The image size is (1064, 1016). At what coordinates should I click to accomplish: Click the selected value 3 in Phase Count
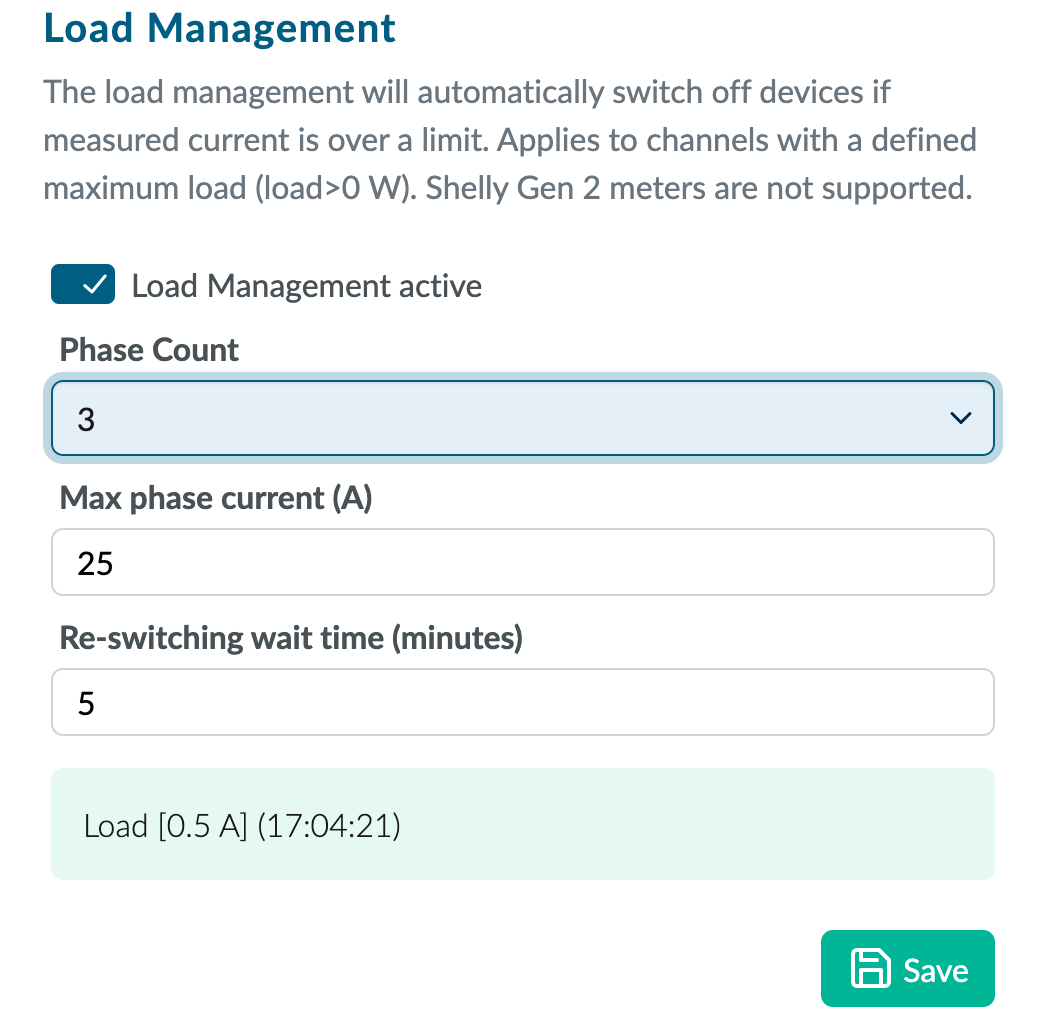86,419
